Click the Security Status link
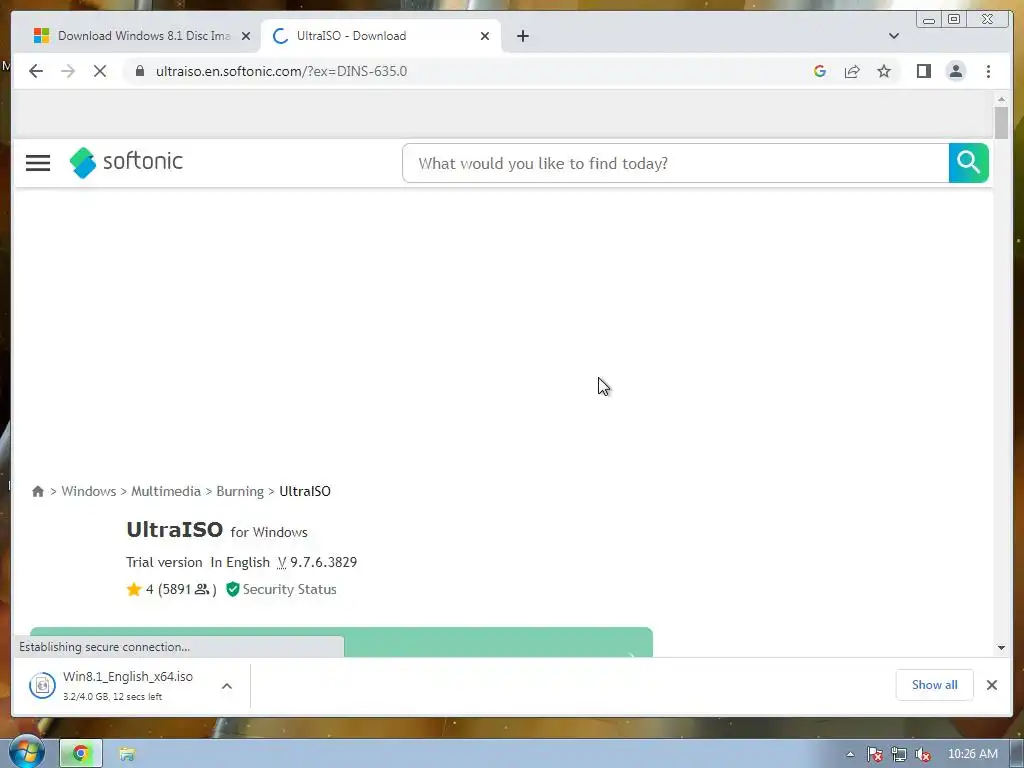This screenshot has width=1024, height=768. 289,589
